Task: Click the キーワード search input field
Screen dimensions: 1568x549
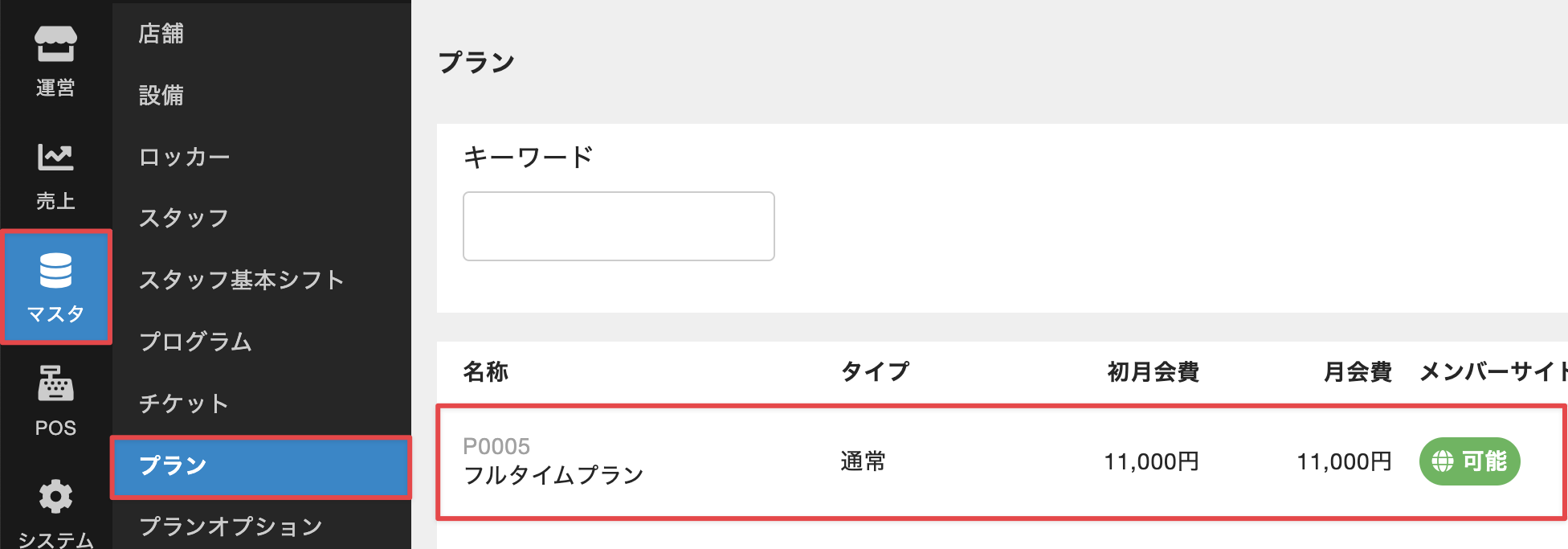Action: [619, 226]
